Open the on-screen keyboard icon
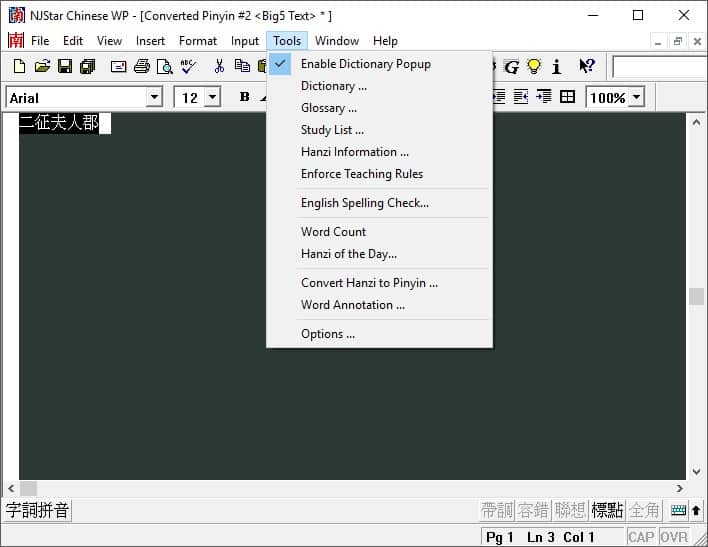The image size is (708, 547). pyautogui.click(x=679, y=510)
